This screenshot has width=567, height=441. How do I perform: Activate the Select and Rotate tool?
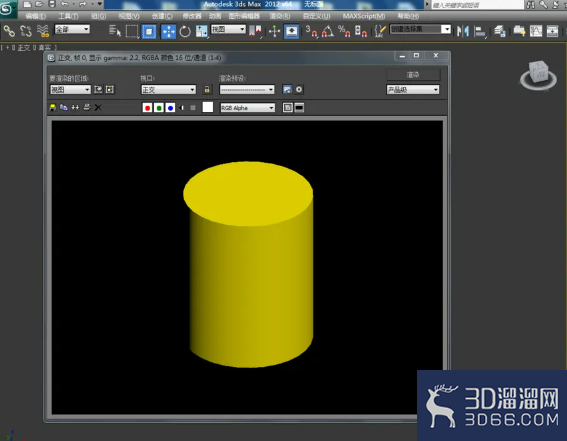click(185, 31)
